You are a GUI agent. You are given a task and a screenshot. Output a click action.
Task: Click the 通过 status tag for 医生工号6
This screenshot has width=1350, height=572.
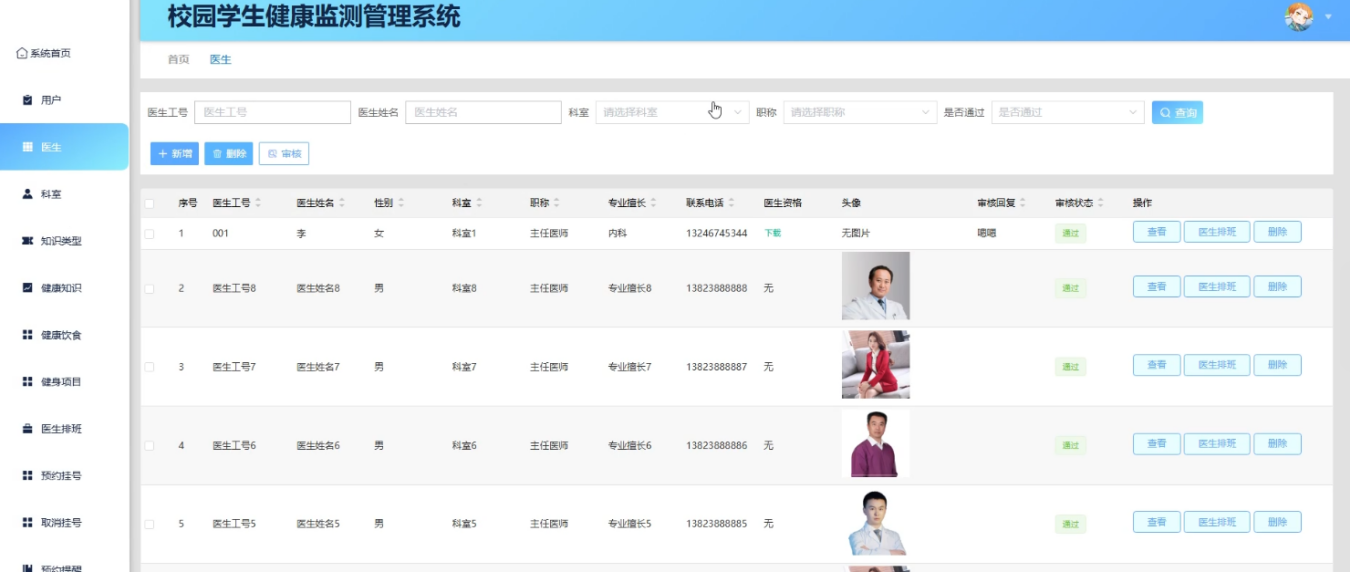(x=1070, y=445)
